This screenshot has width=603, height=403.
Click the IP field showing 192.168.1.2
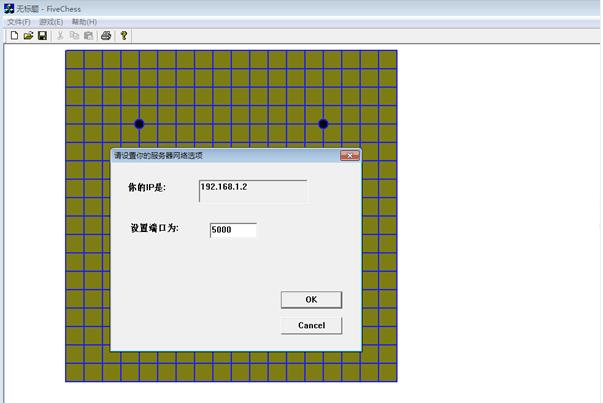click(x=253, y=191)
